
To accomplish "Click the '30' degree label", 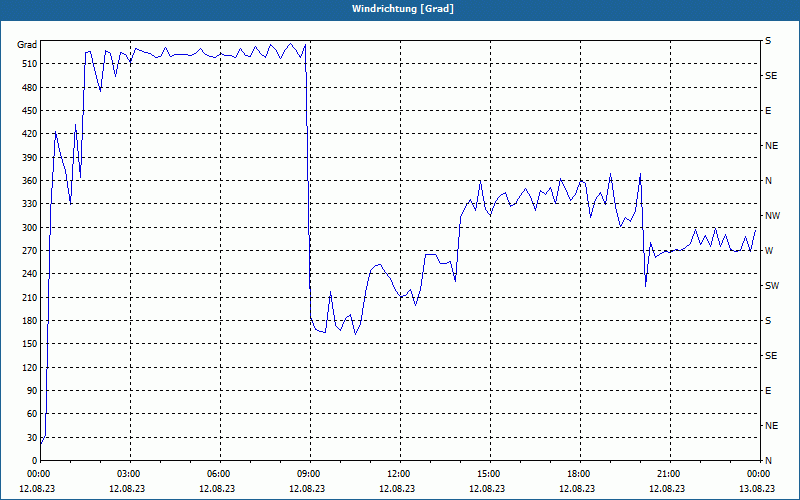I will point(32,437).
